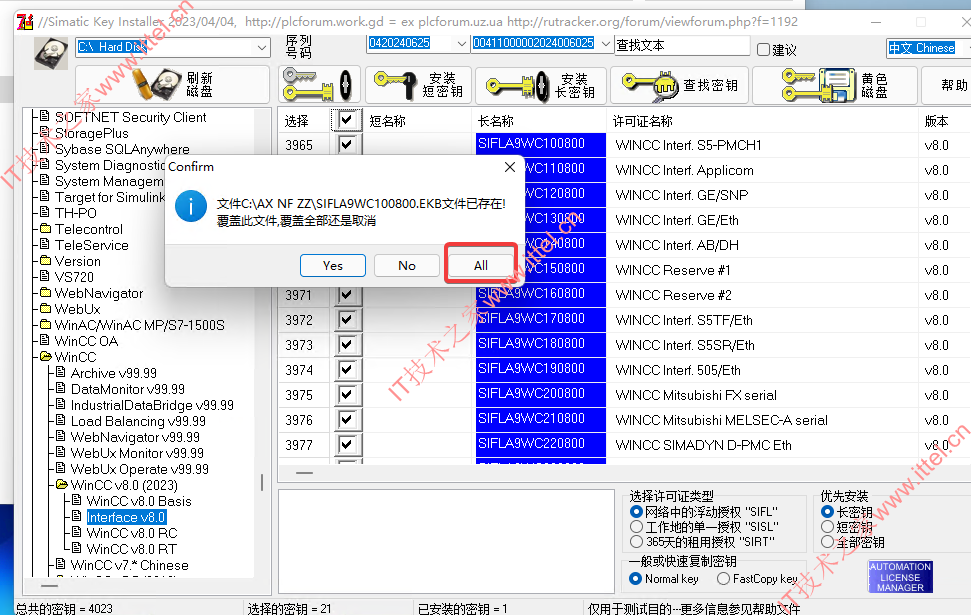Click WINCC Mitsubishi FX serial row
This screenshot has width=971, height=615.
point(696,395)
